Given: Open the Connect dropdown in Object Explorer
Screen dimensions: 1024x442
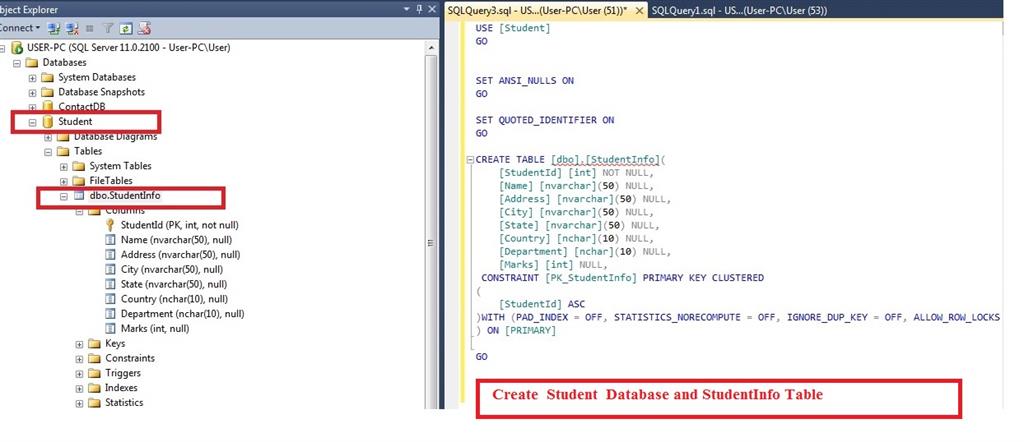Looking at the screenshot, I should pyautogui.click(x=20, y=28).
